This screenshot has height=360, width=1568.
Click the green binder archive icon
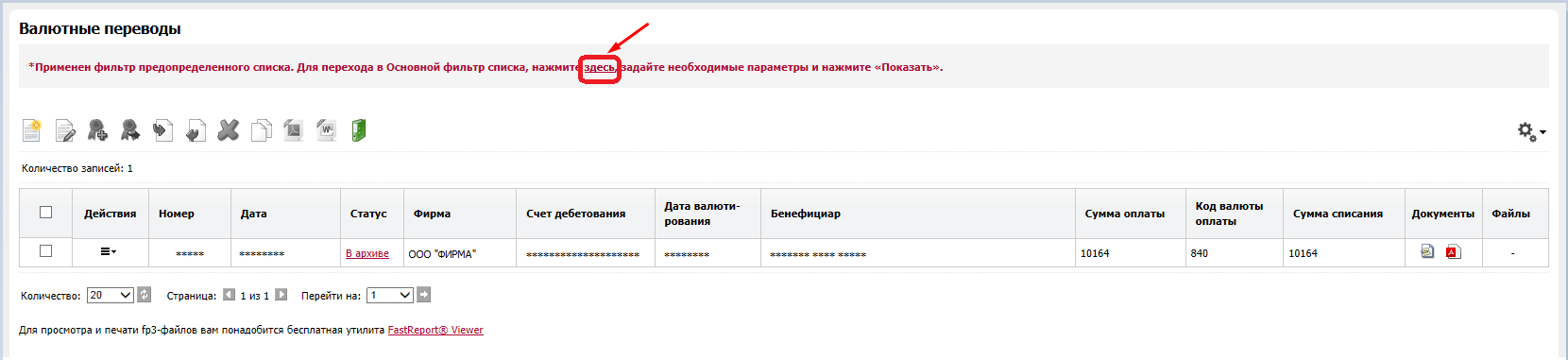click(x=359, y=130)
